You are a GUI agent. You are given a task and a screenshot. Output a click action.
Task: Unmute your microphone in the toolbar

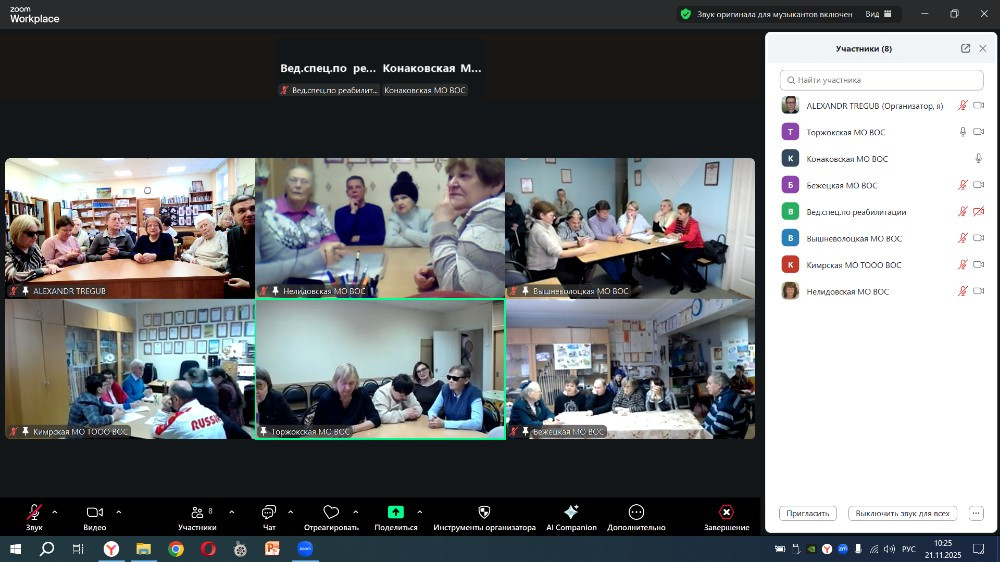[34, 512]
